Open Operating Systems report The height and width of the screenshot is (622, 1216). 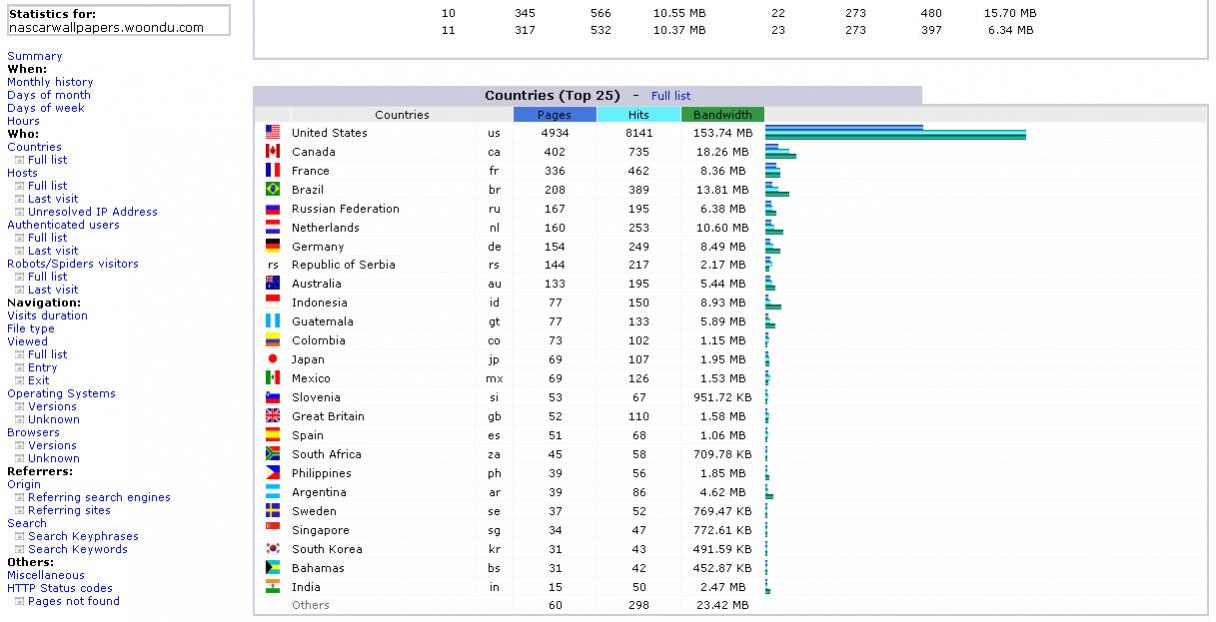pyautogui.click(x=61, y=394)
